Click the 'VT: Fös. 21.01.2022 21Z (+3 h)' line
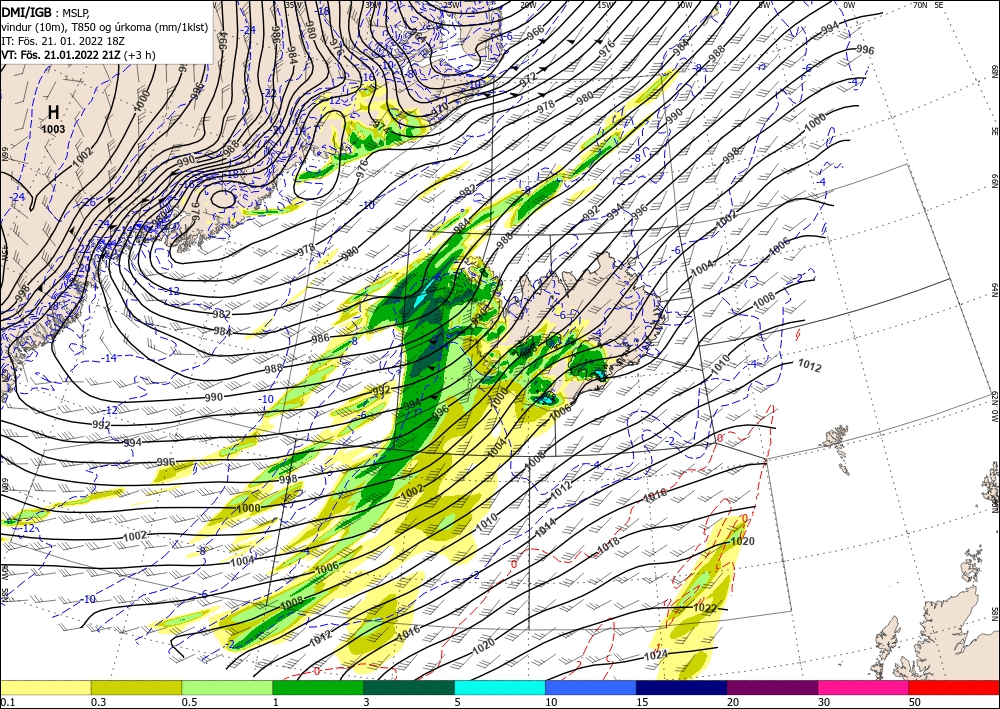The width and height of the screenshot is (1000, 709). point(78,55)
